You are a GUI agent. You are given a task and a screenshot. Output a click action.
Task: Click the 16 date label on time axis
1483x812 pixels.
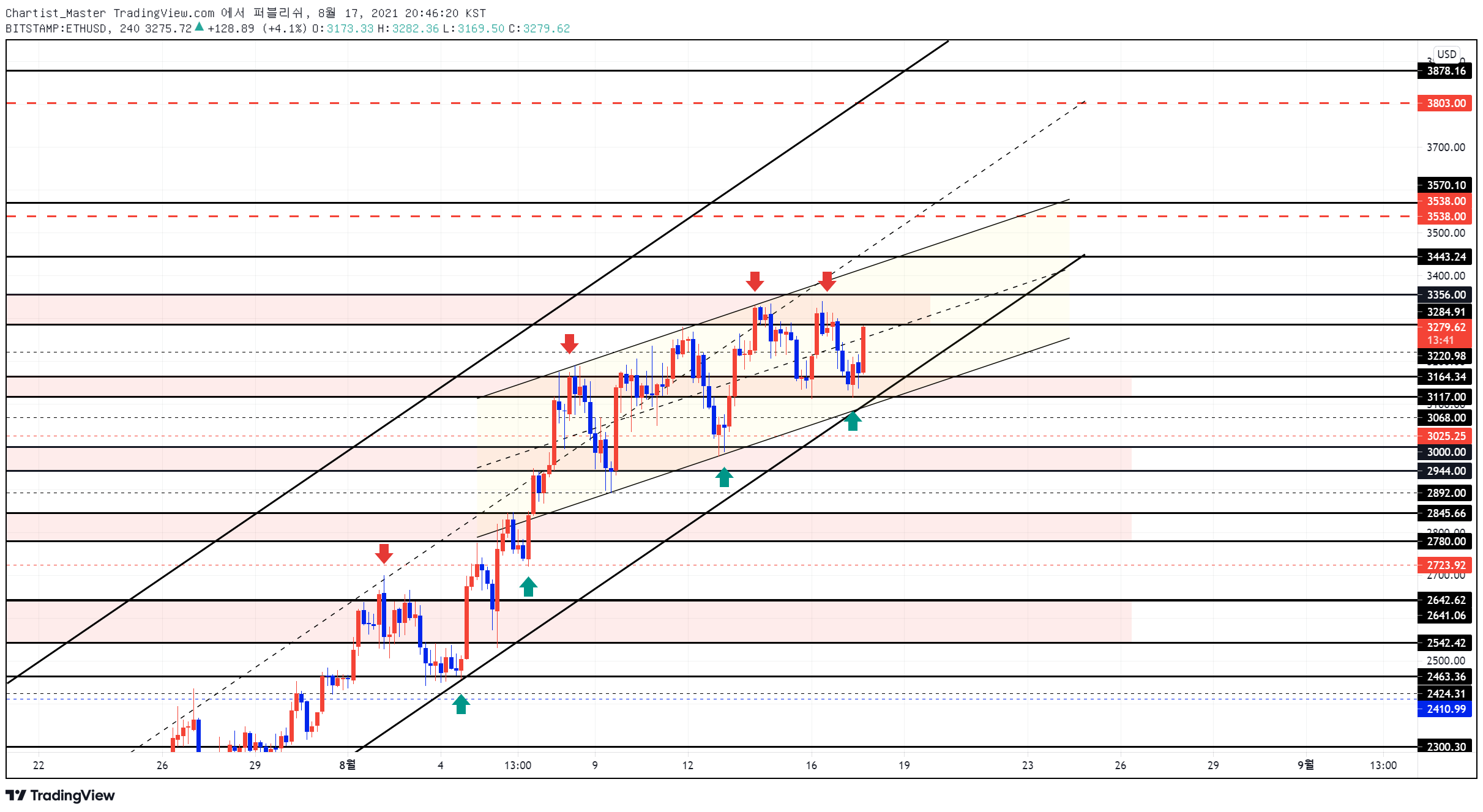click(812, 765)
